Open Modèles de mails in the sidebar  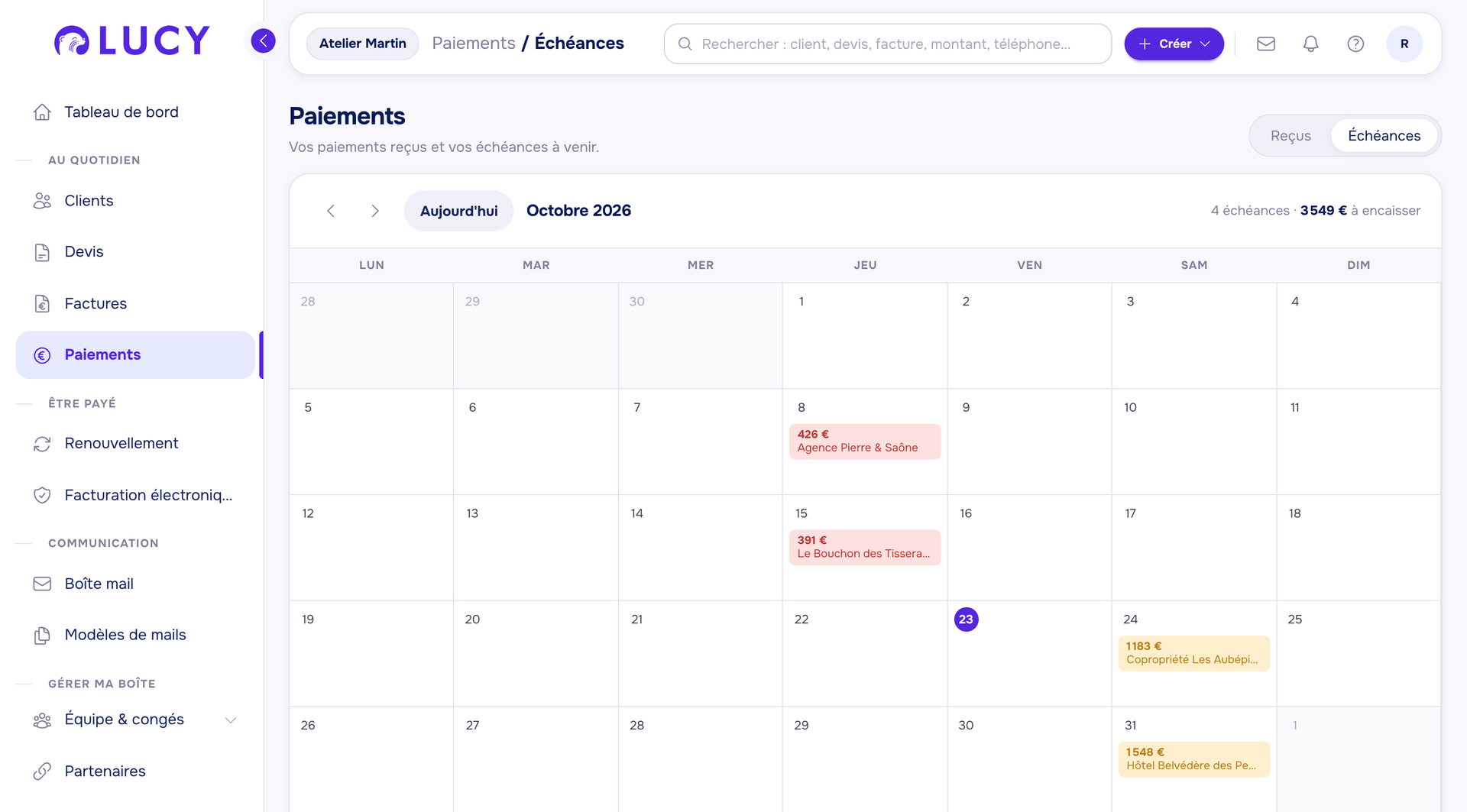click(x=135, y=635)
